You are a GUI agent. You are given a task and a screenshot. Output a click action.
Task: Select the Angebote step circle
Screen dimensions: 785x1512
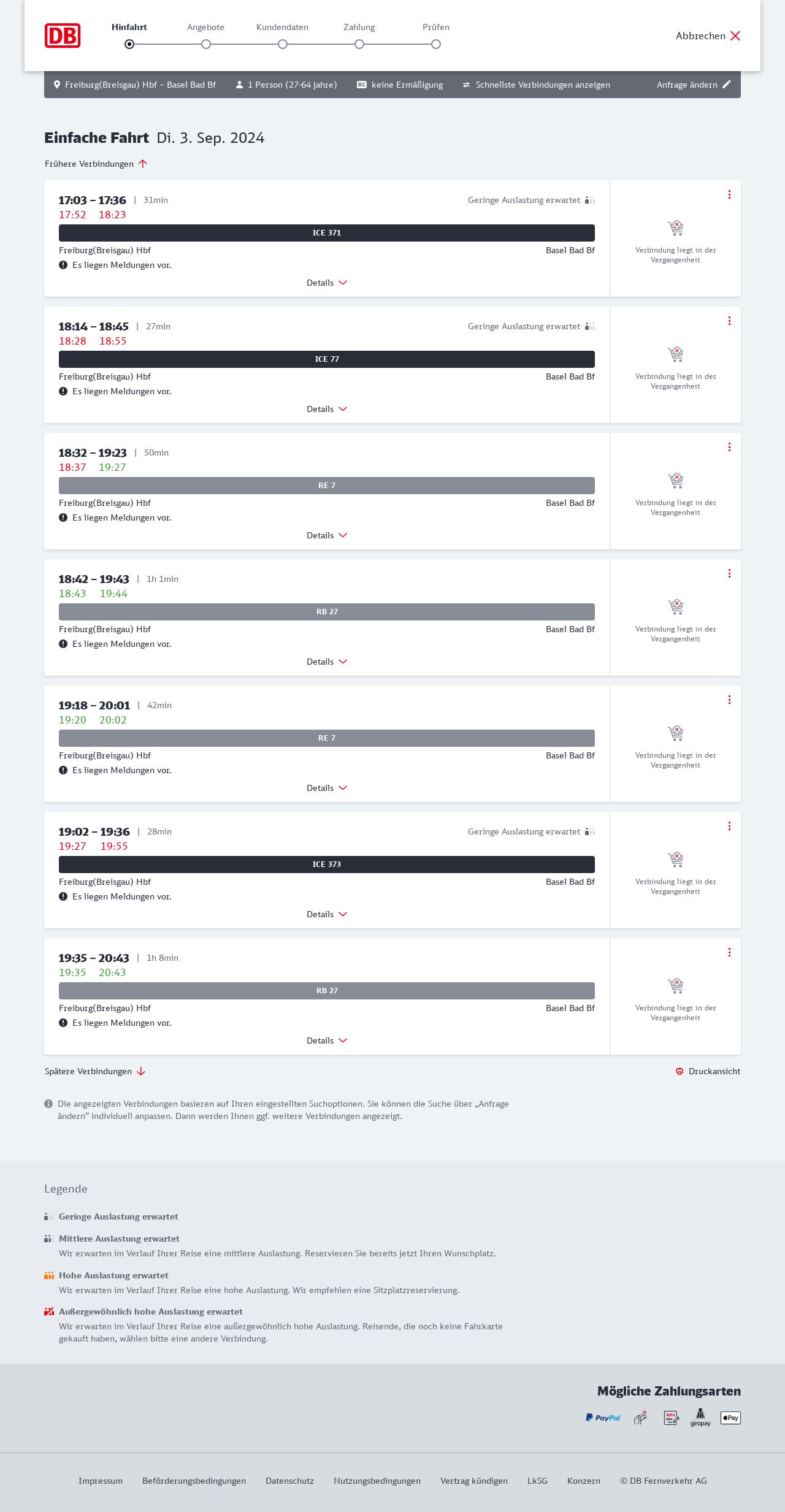[206, 44]
